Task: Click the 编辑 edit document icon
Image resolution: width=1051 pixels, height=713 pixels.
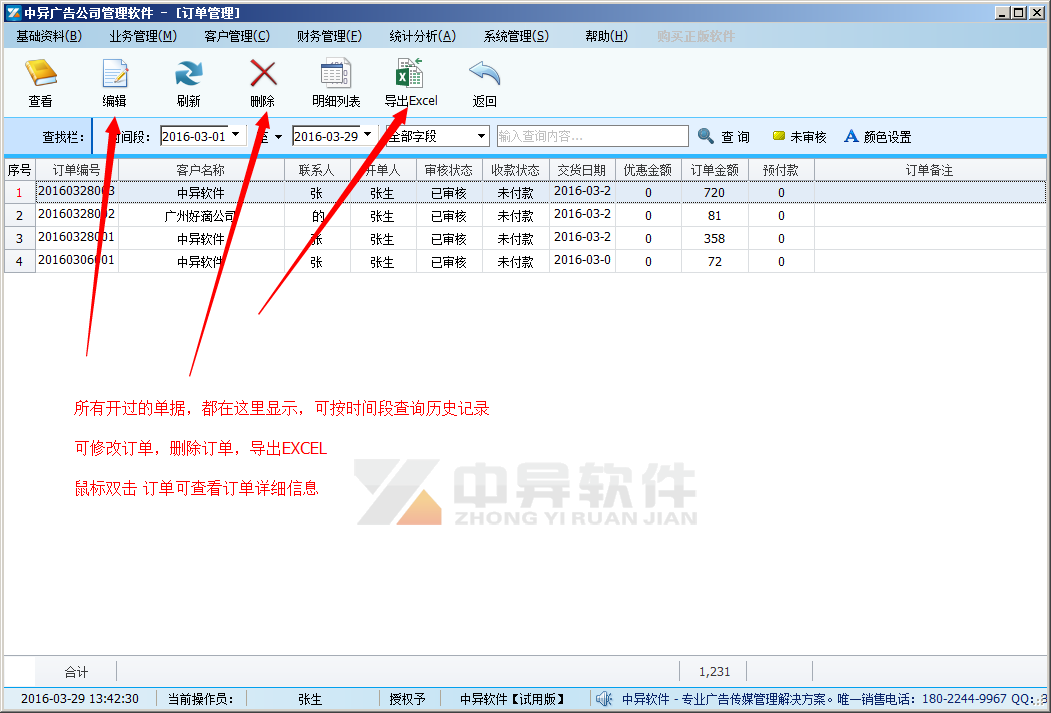Action: pyautogui.click(x=115, y=74)
